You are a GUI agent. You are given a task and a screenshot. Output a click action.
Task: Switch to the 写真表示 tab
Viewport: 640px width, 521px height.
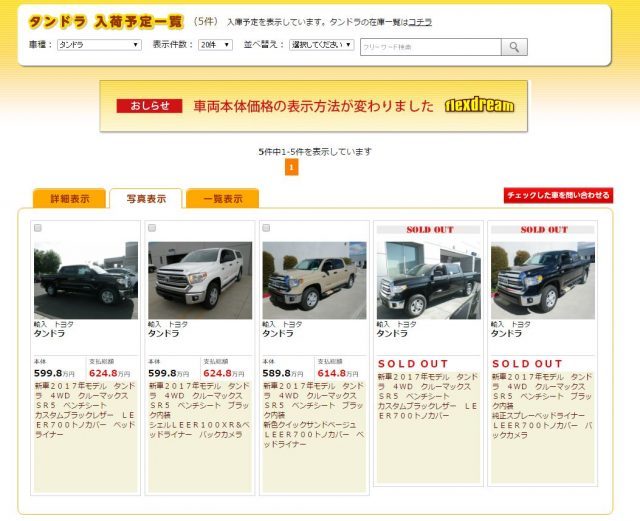click(146, 199)
